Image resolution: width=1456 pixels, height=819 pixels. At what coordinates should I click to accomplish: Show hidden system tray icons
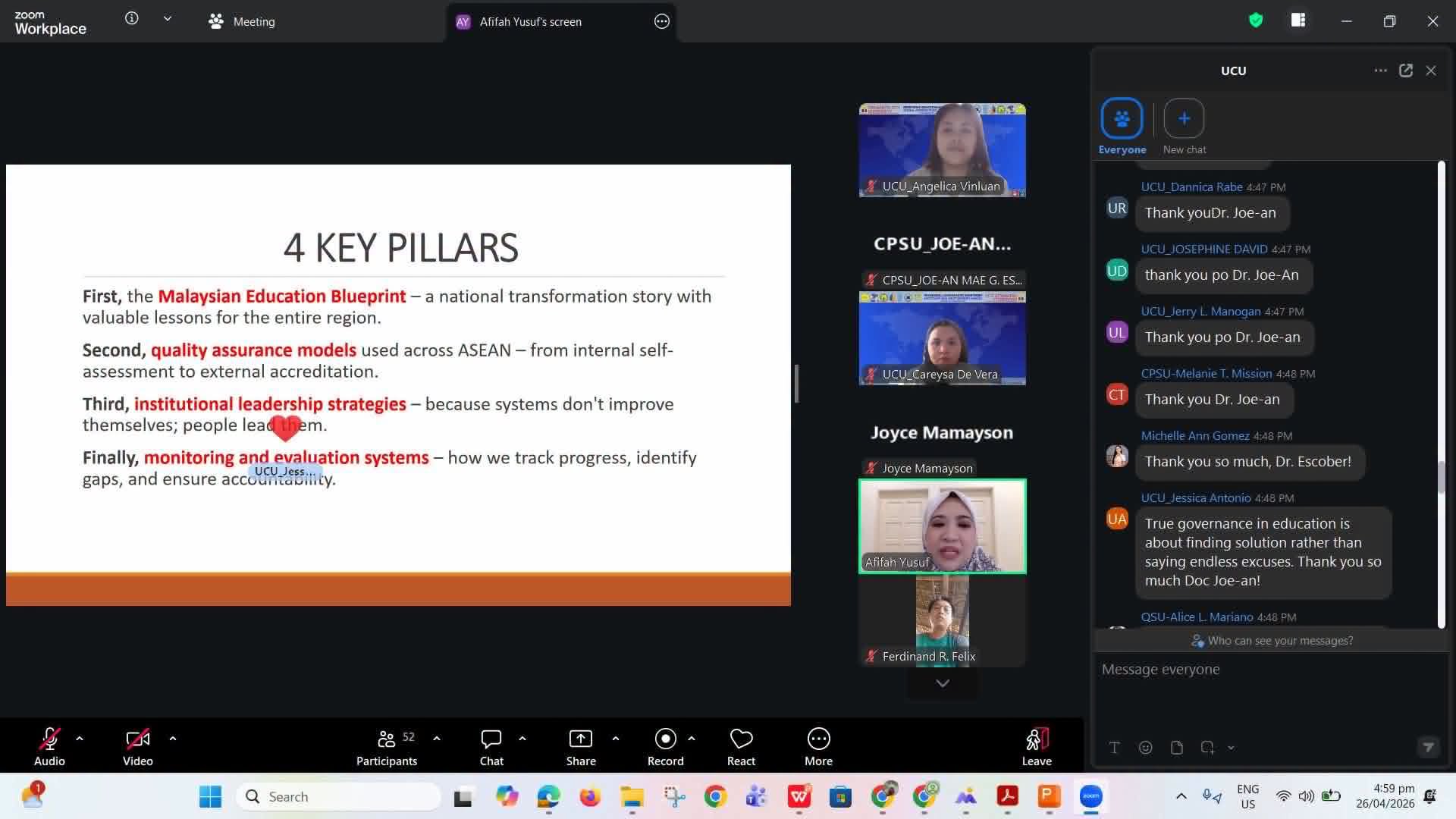click(x=1181, y=796)
